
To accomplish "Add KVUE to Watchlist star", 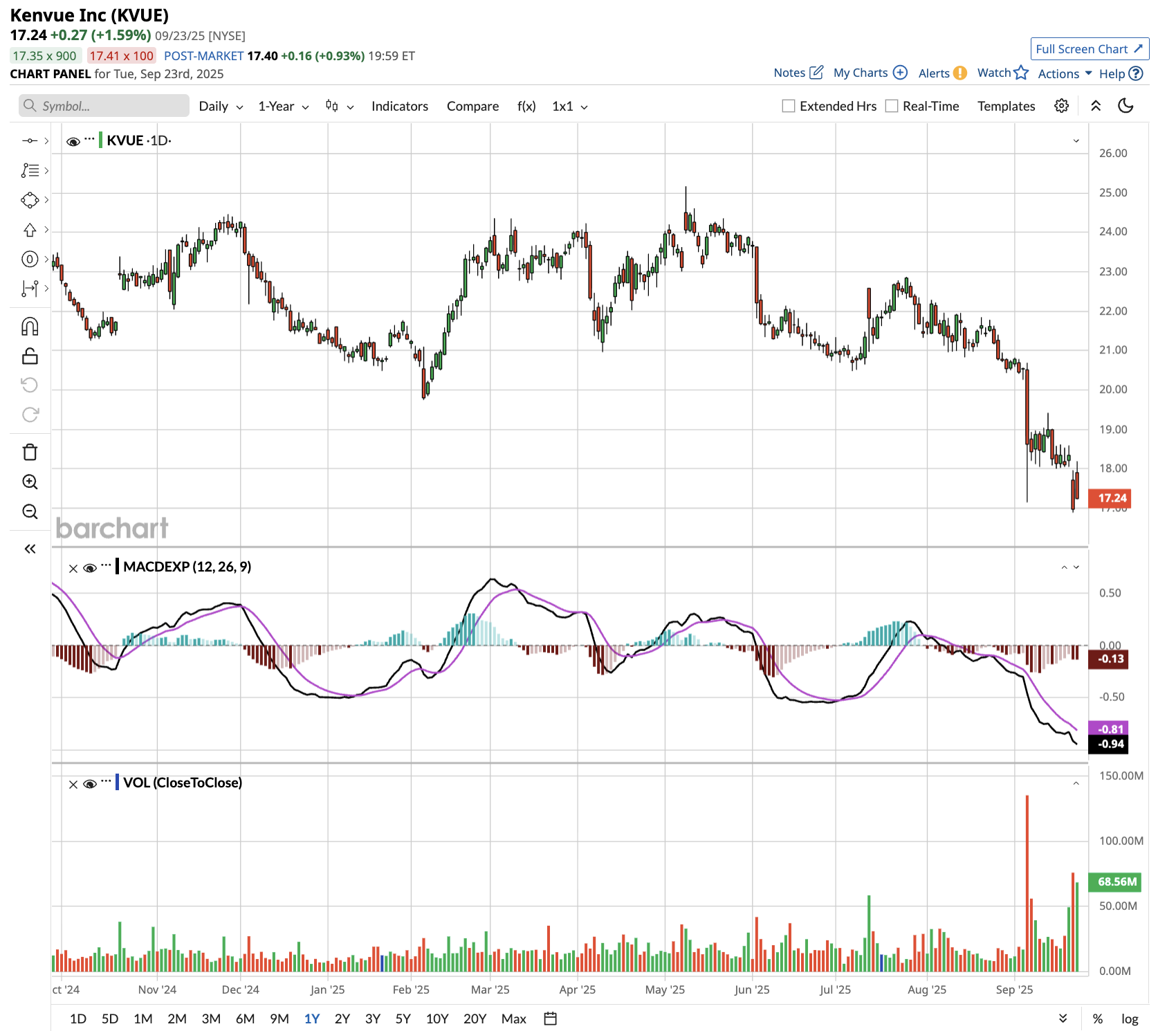I will point(1021,73).
